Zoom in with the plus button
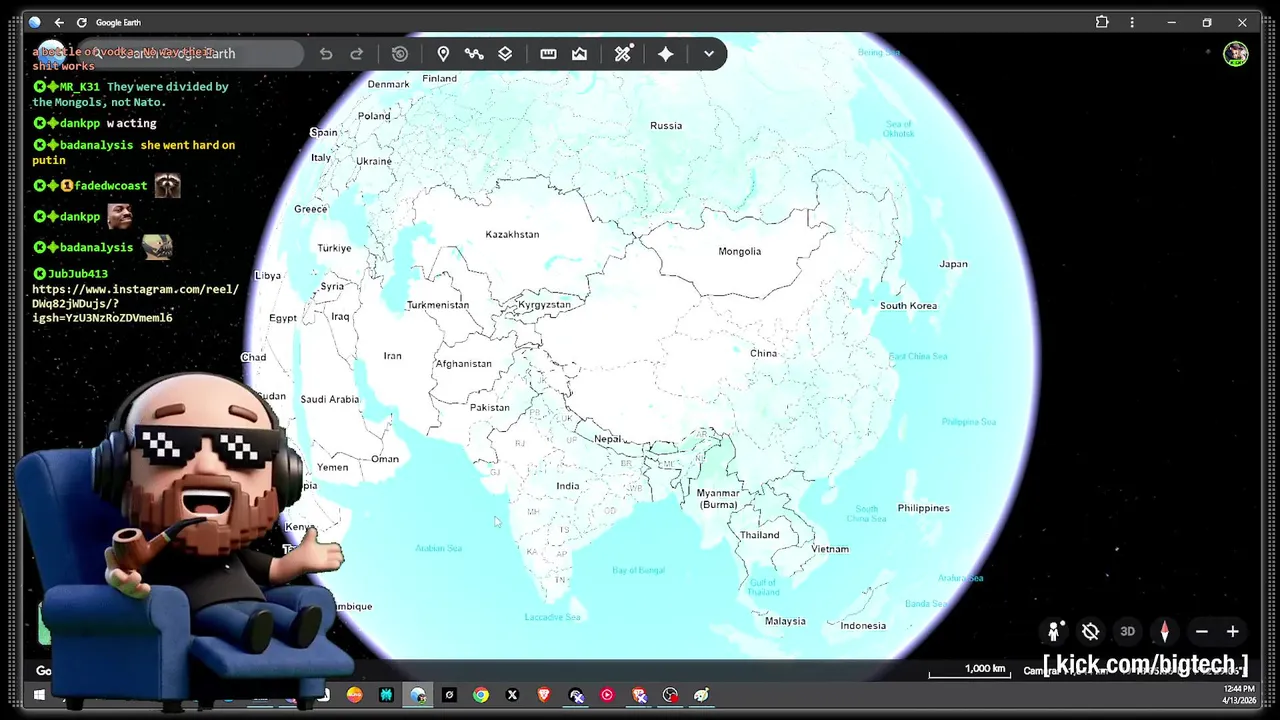The width and height of the screenshot is (1280, 720). tap(1233, 632)
